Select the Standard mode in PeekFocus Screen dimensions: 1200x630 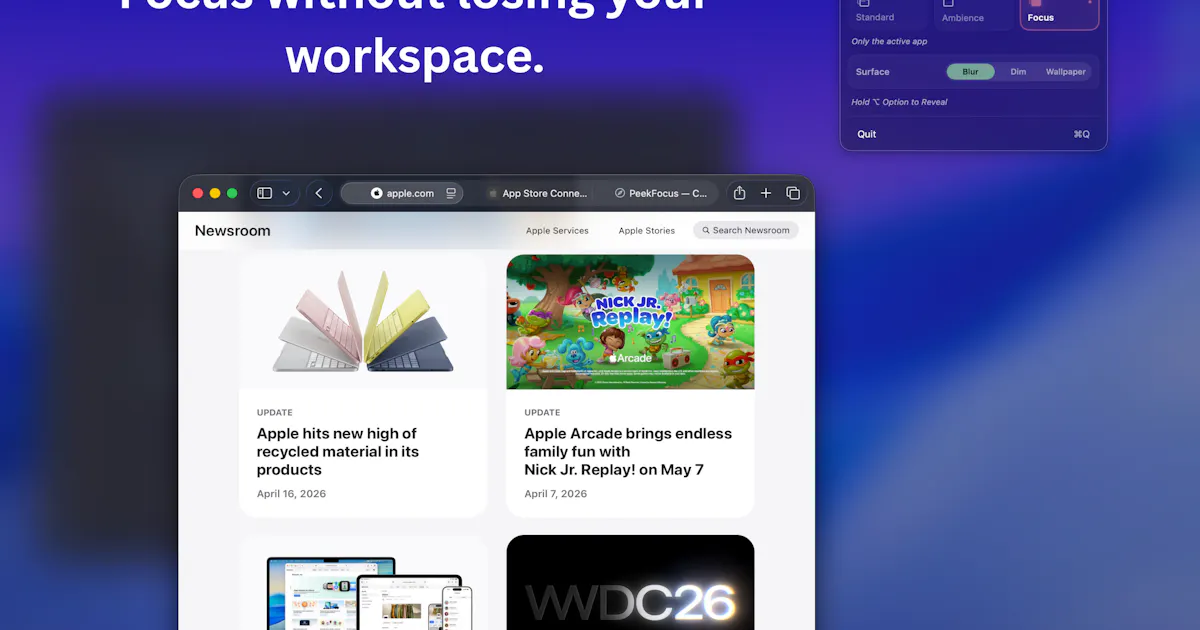click(x=887, y=12)
